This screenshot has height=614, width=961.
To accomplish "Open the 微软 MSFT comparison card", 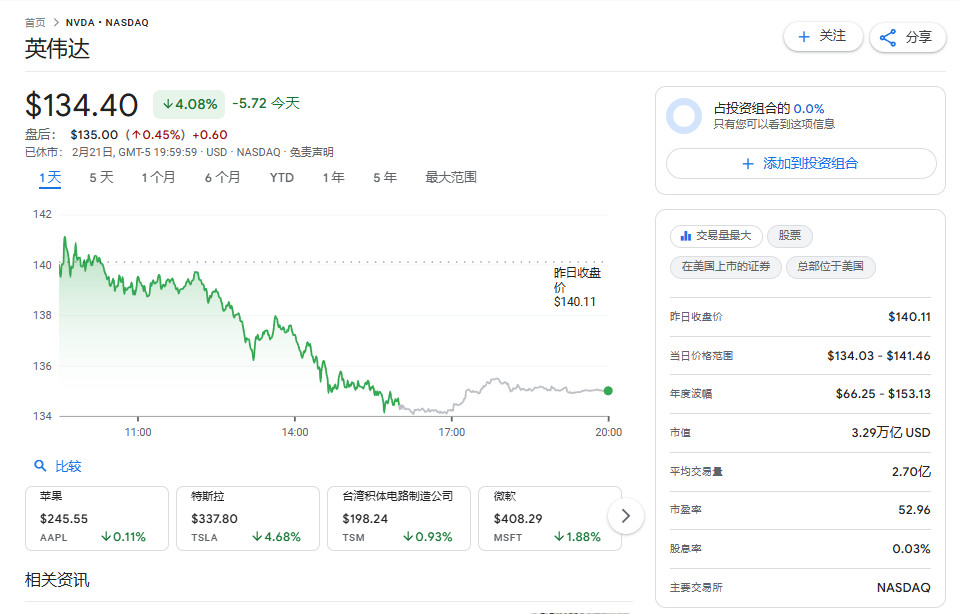I will click(x=550, y=518).
